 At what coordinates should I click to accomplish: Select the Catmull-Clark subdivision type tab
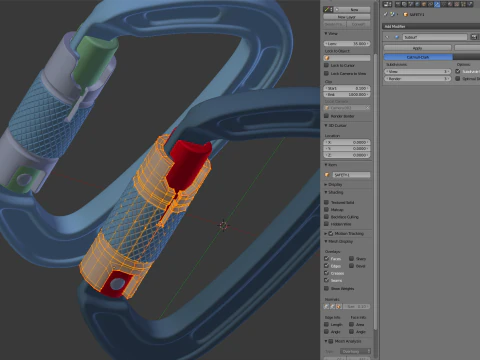coord(418,57)
